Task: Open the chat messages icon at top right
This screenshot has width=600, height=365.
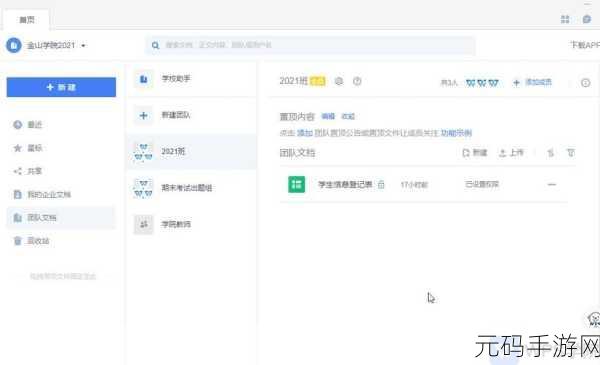Action: (x=587, y=19)
